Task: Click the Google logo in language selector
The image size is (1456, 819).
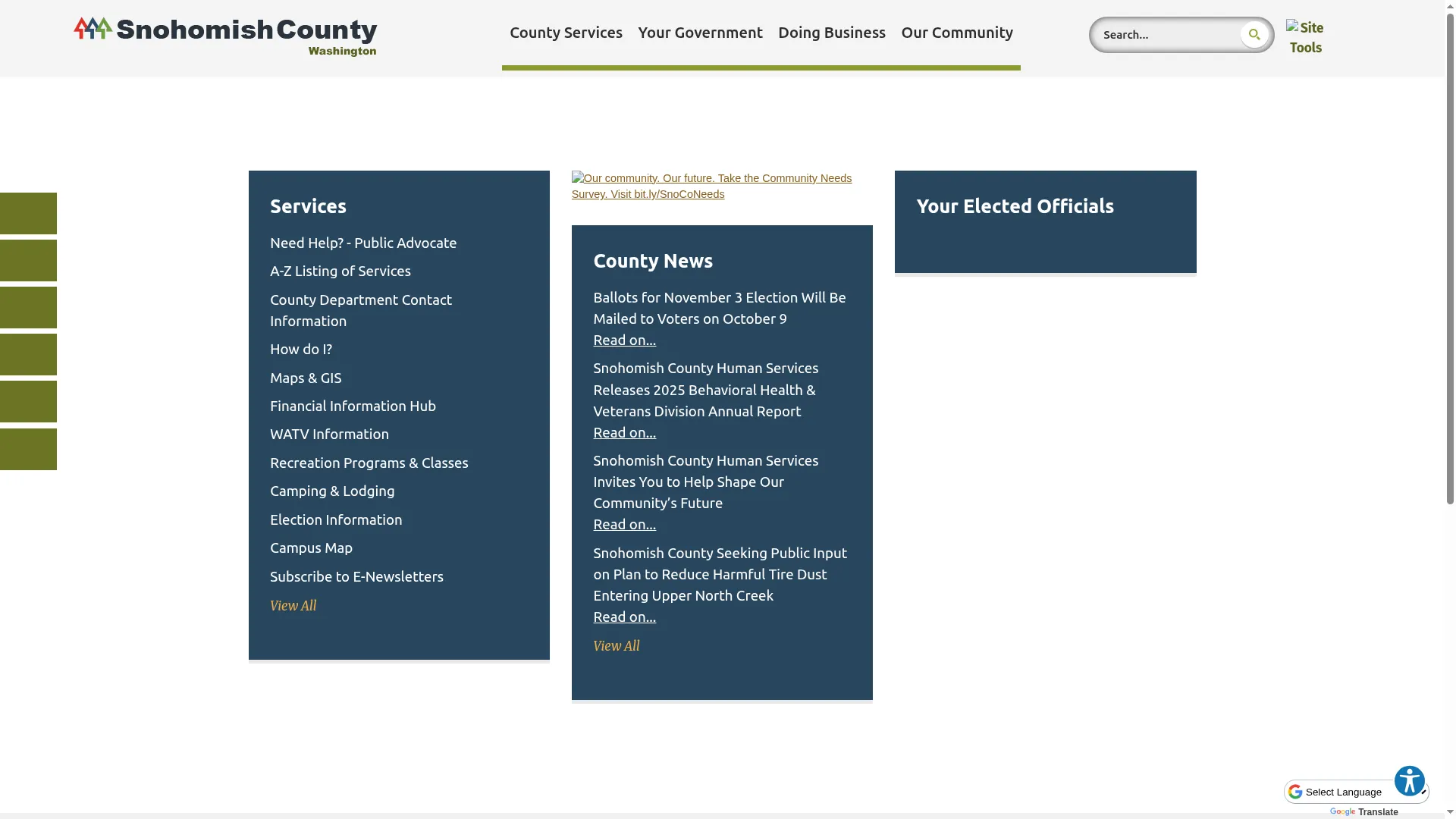Action: coord(1295,792)
